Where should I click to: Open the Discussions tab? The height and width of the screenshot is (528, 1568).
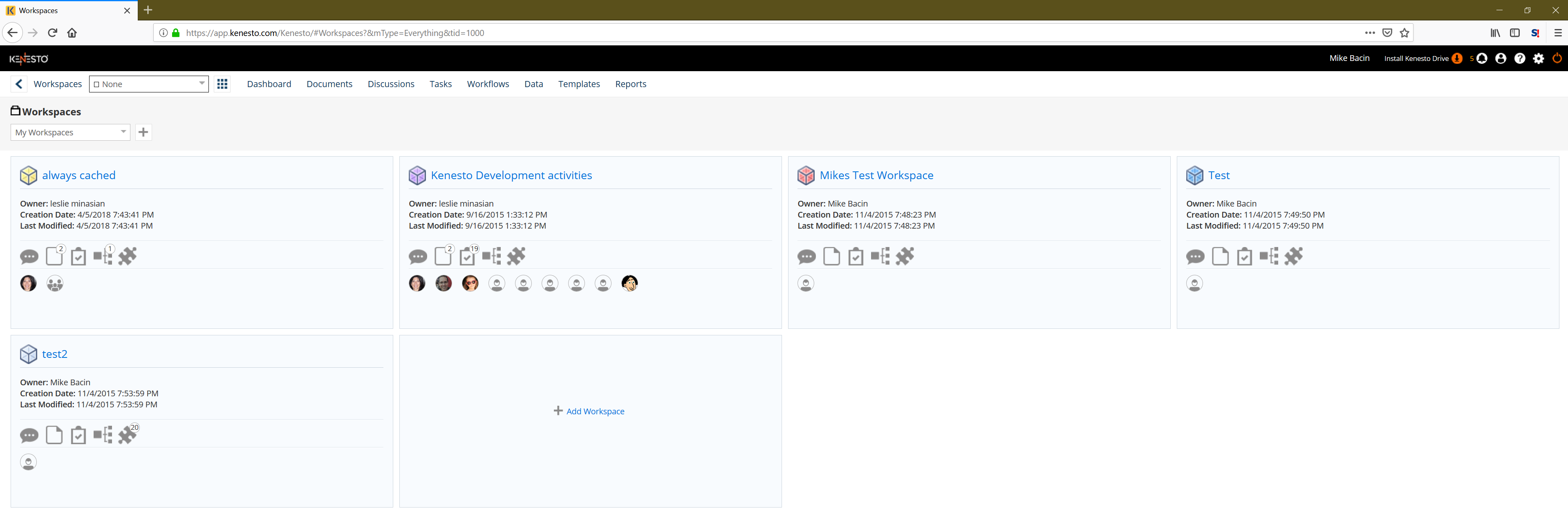[x=391, y=84]
